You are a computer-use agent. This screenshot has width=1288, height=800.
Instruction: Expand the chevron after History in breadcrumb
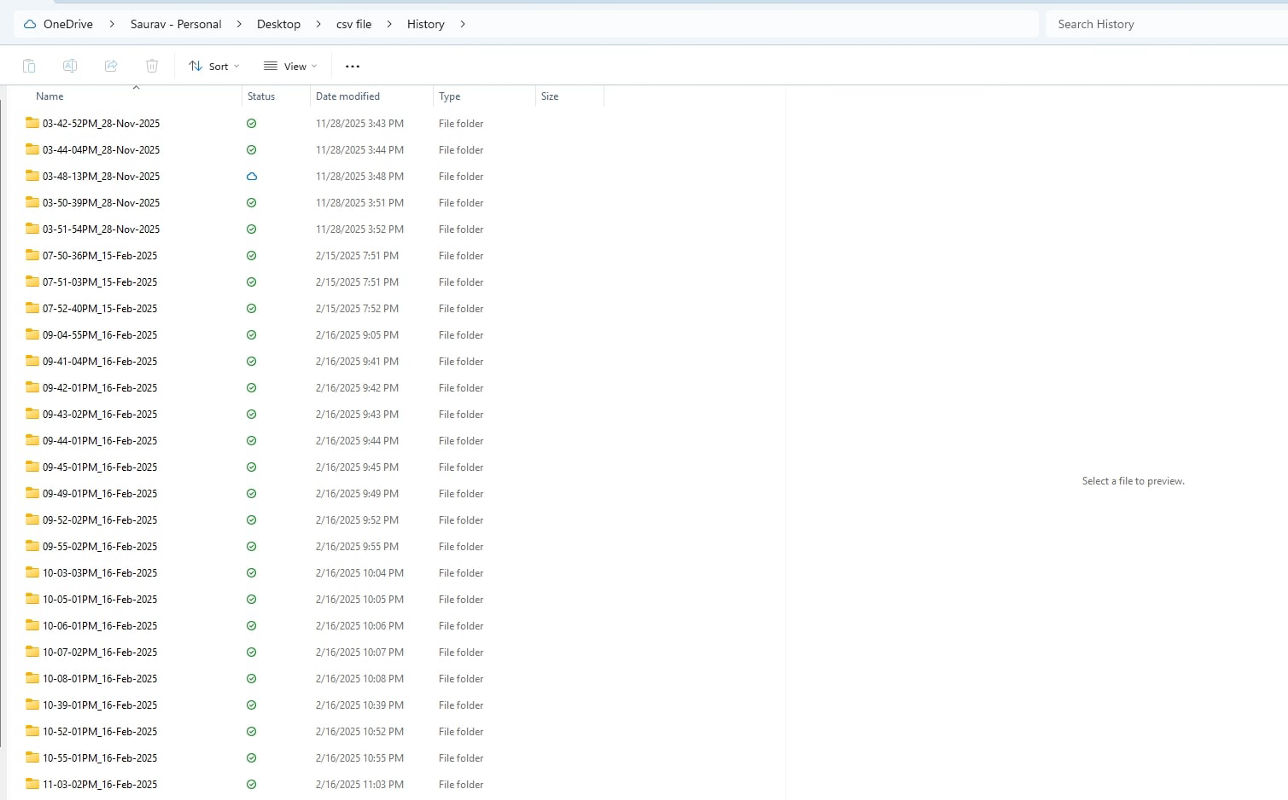tap(462, 24)
